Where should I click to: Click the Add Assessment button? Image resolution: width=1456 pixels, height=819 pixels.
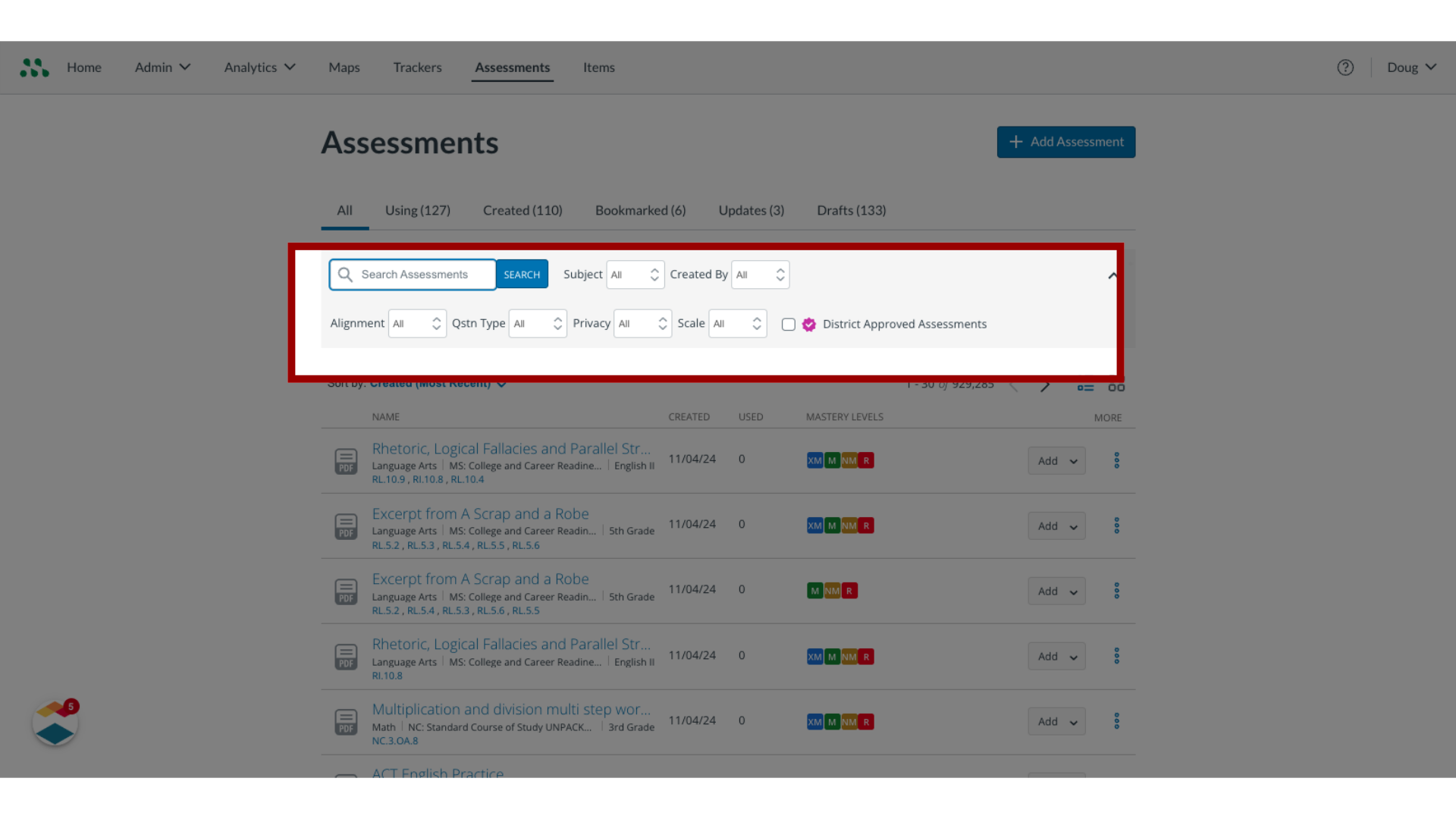(1066, 141)
